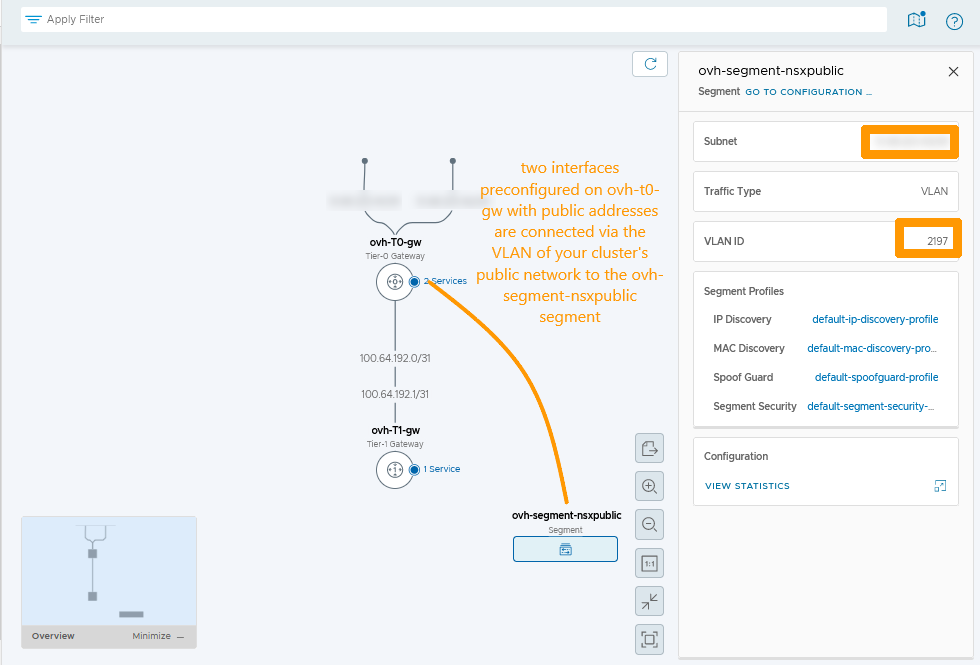The width and height of the screenshot is (980, 665).
Task: Click the export topology icon
Action: 649,448
